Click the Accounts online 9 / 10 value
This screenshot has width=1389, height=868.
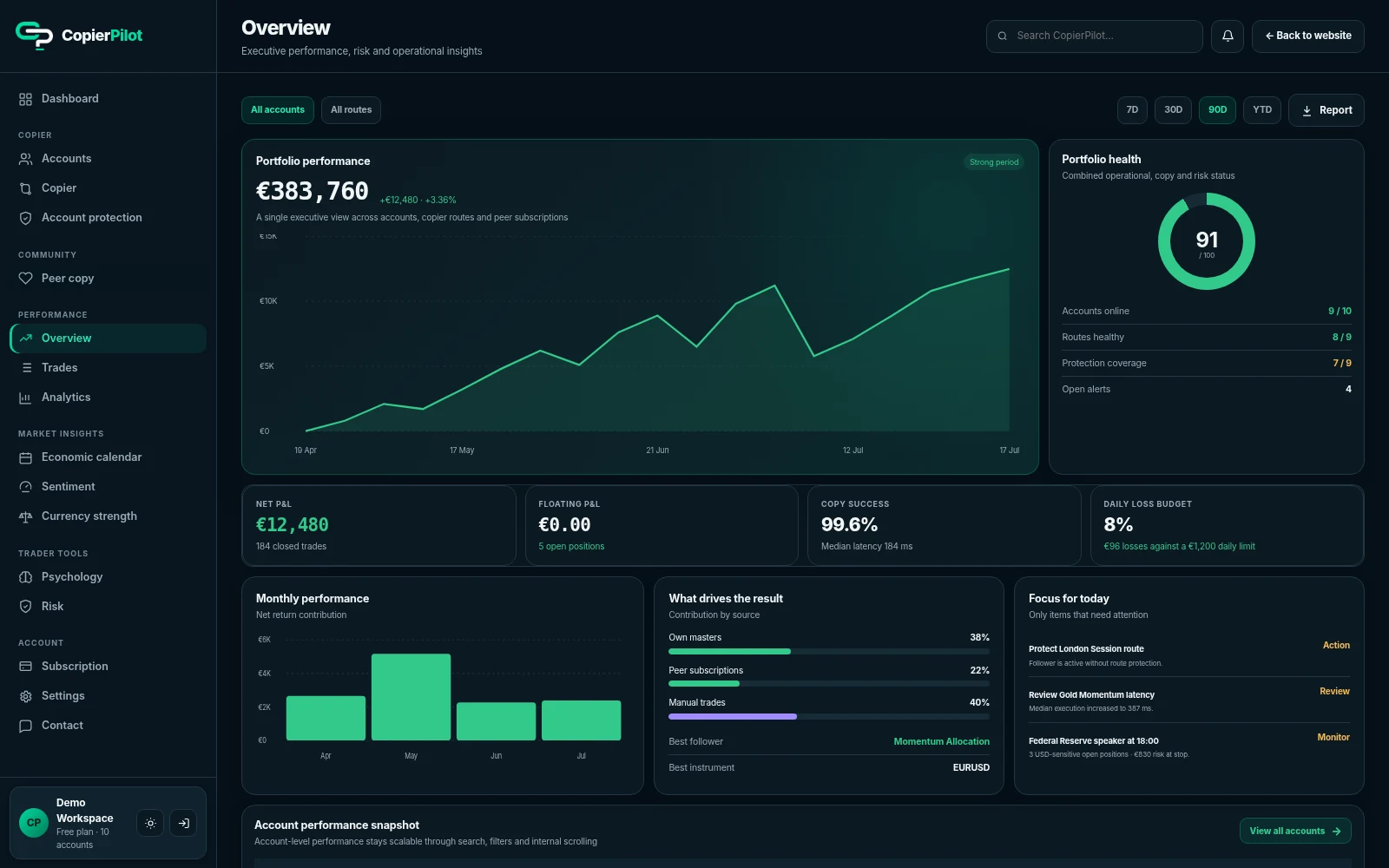pos(1340,312)
